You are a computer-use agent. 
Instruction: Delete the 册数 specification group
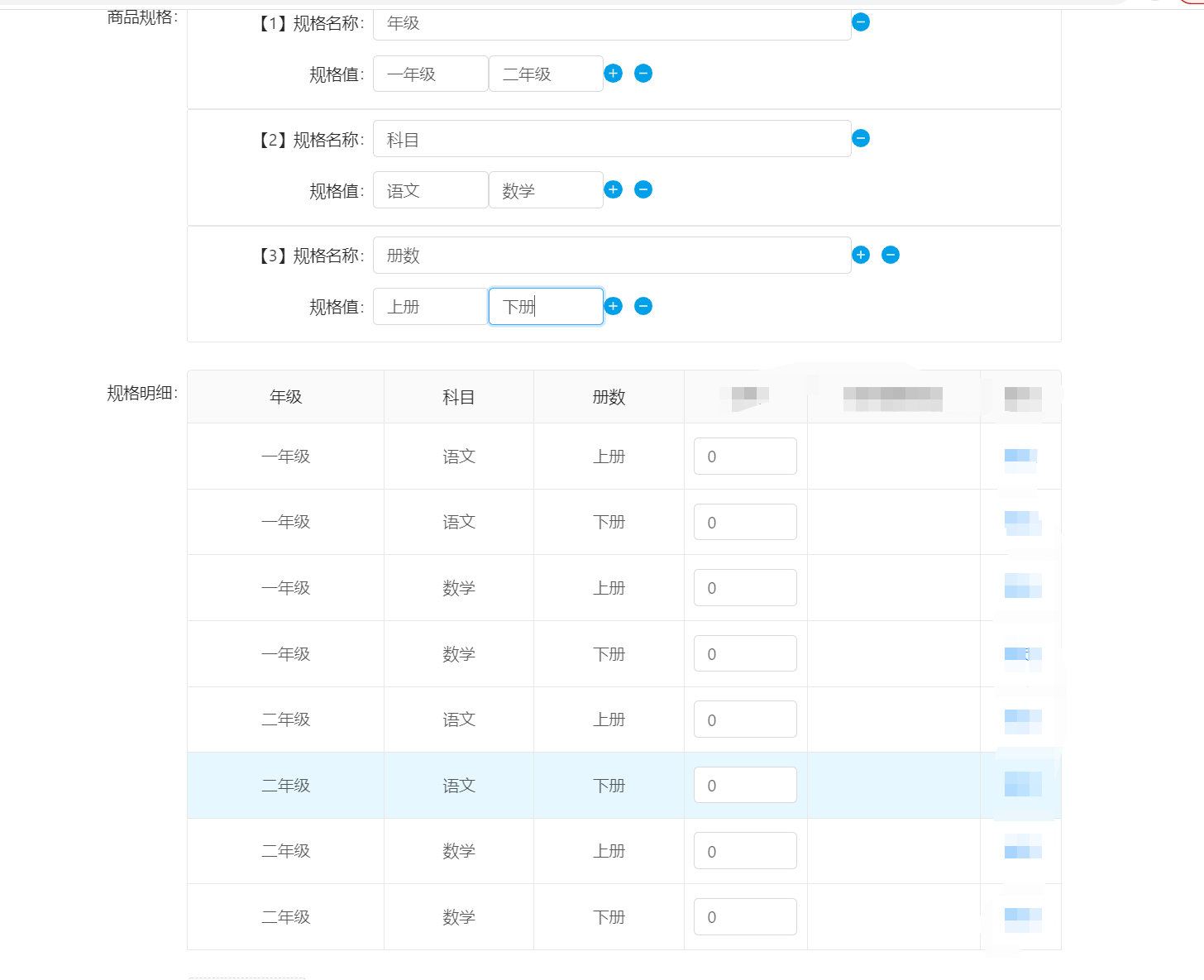890,255
